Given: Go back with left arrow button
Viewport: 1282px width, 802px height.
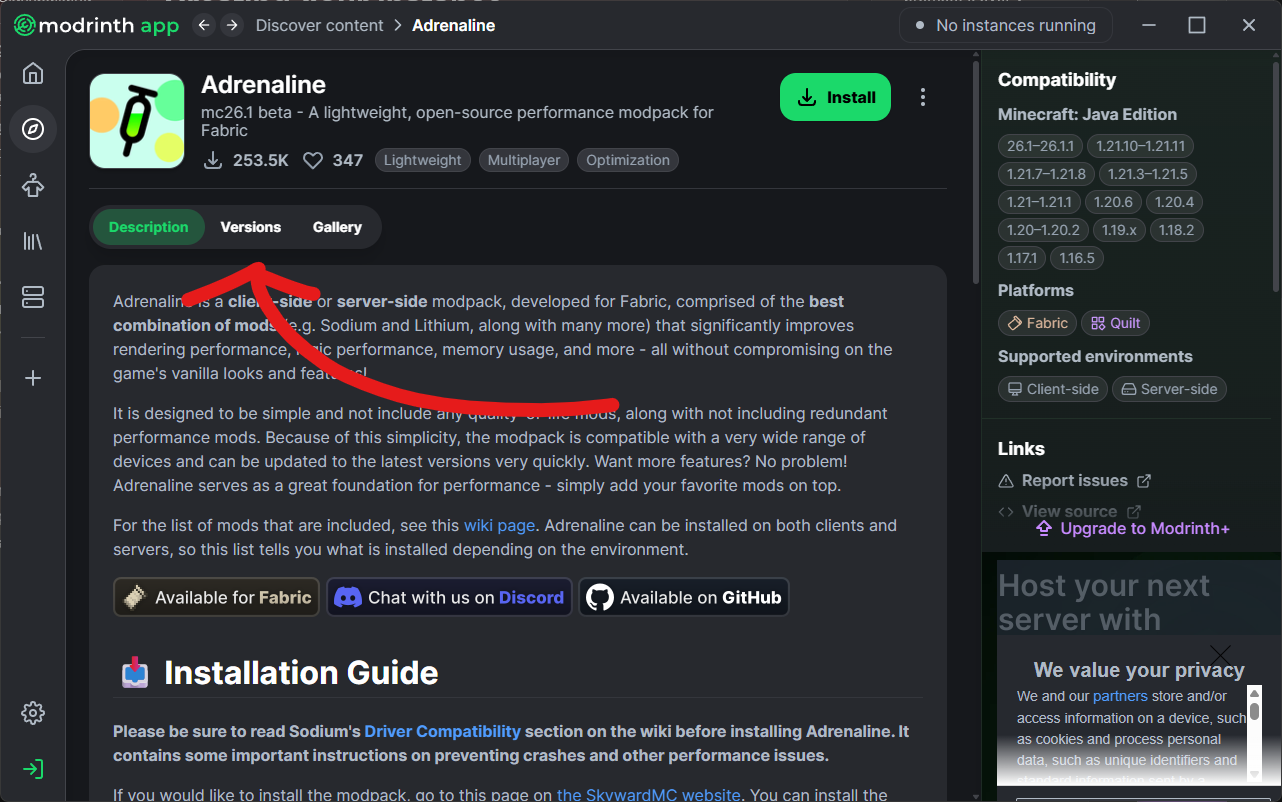Looking at the screenshot, I should (205, 25).
